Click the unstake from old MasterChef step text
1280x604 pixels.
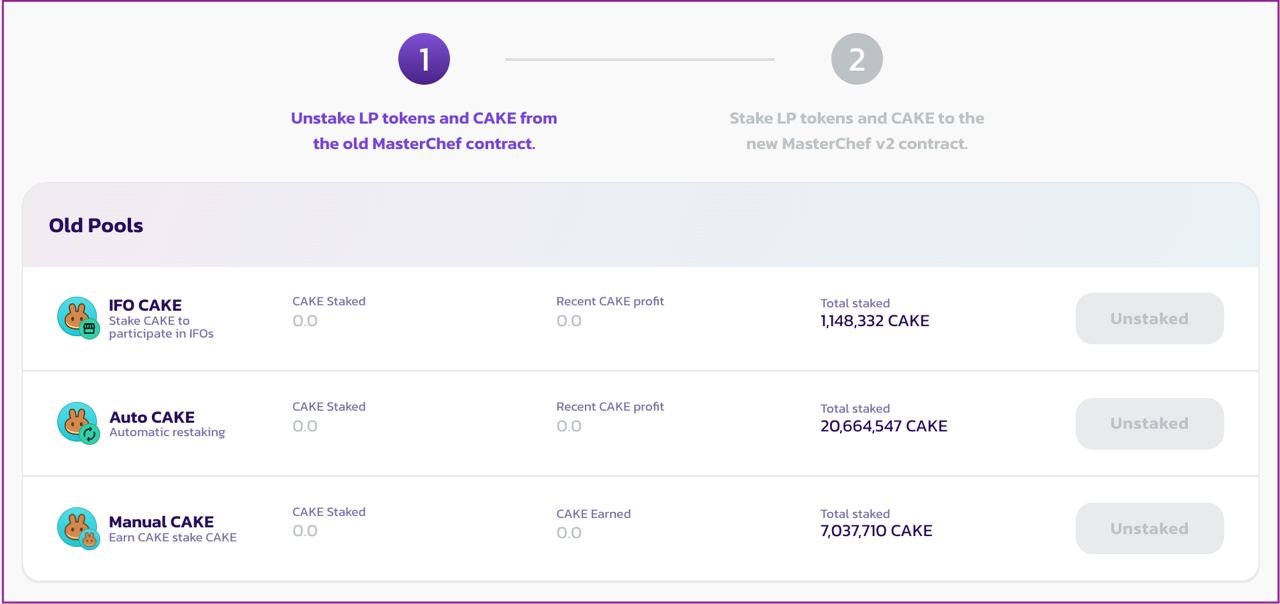(x=424, y=131)
